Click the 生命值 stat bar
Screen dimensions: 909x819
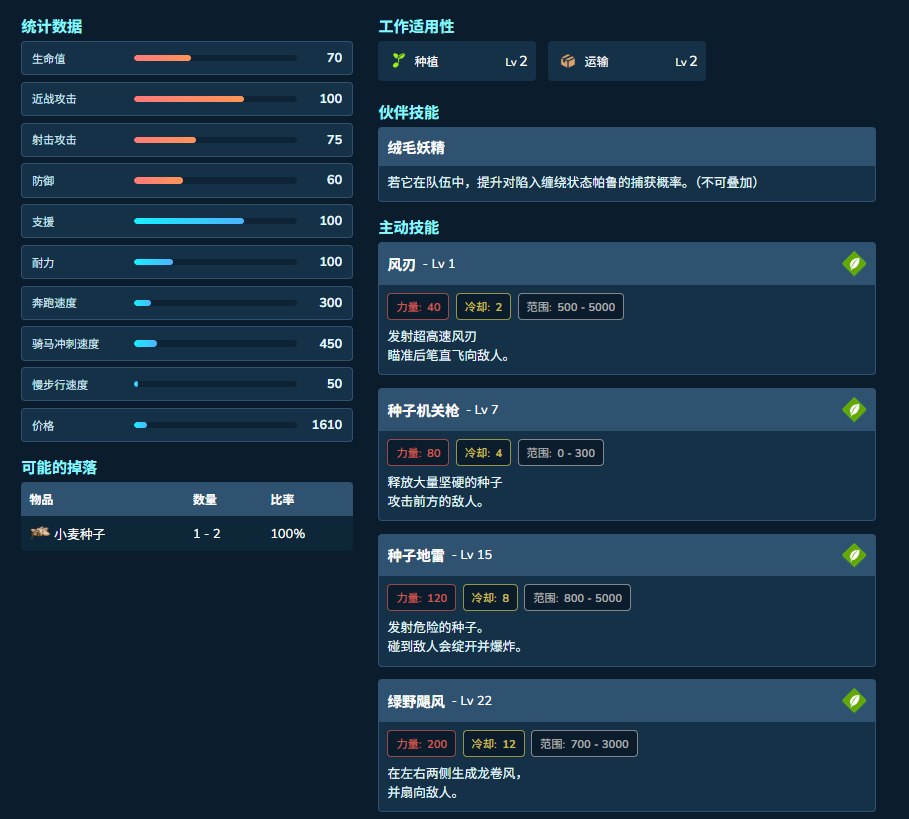click(x=215, y=58)
